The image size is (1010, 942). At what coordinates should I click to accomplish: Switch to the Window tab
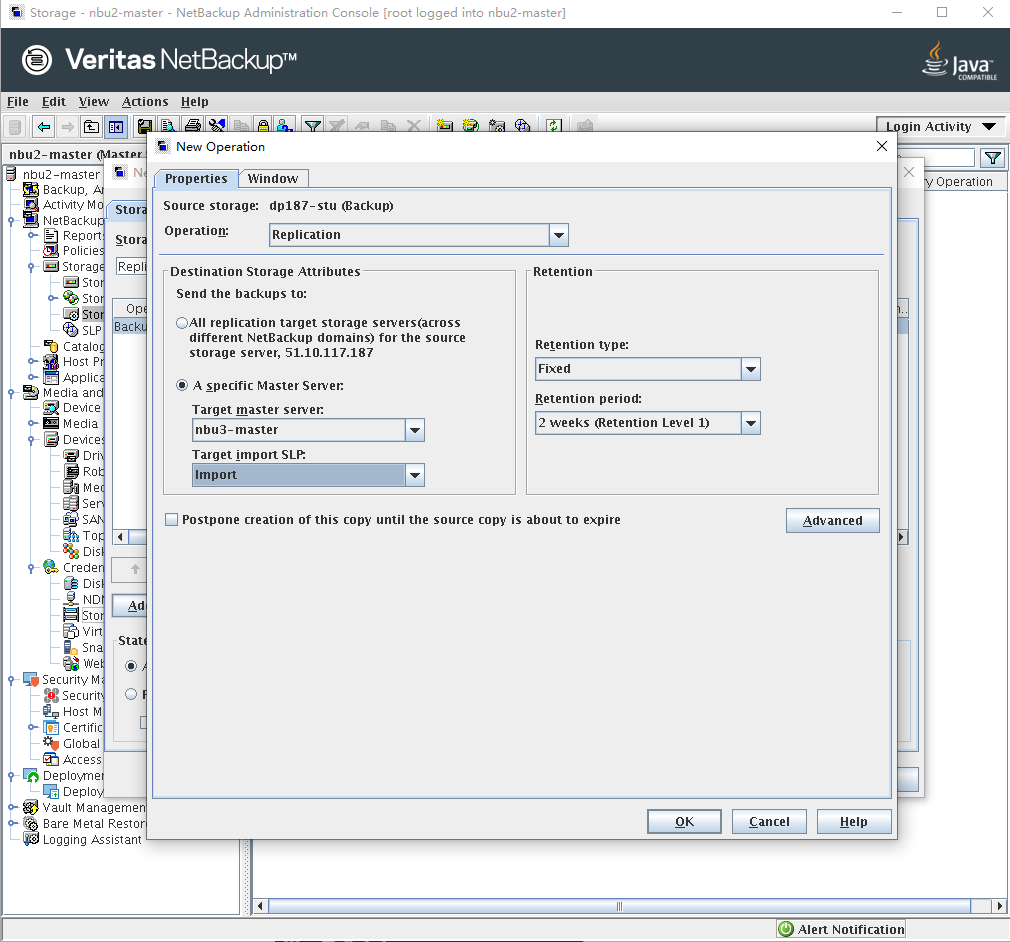pyautogui.click(x=273, y=178)
